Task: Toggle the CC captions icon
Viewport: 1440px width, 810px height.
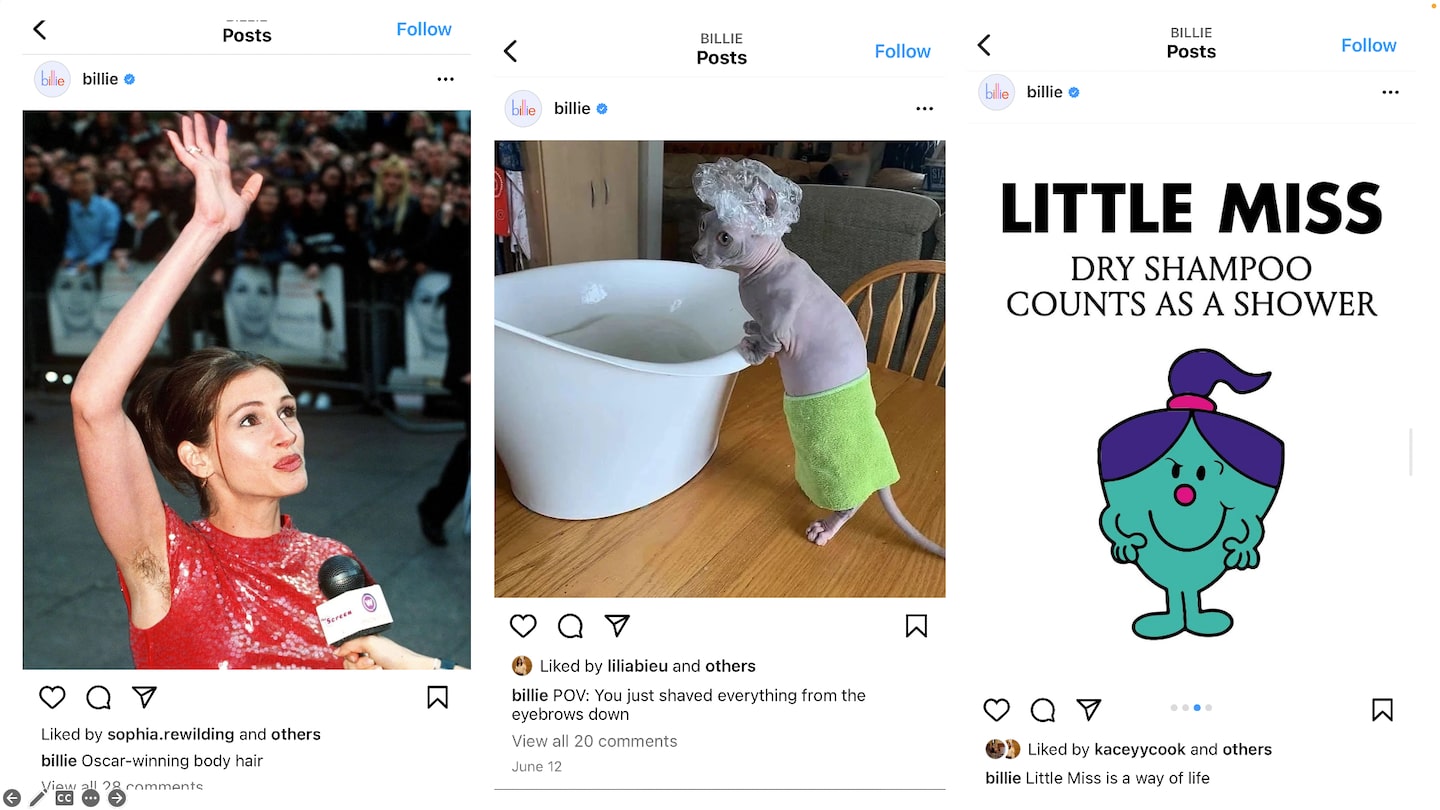Action: pos(64,798)
